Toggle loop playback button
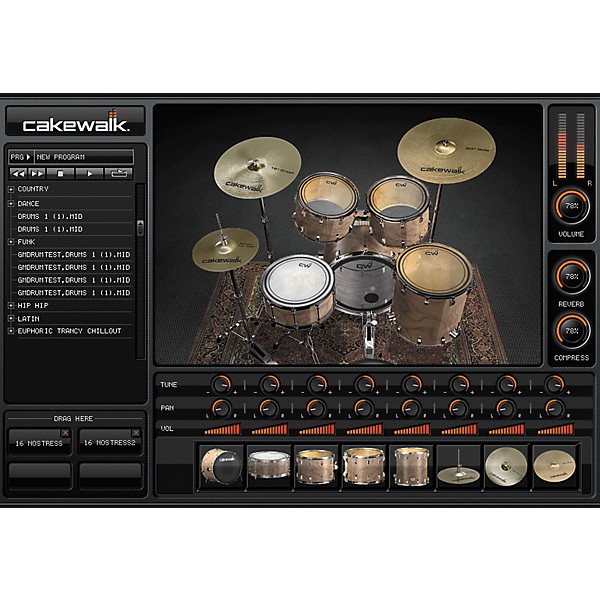This screenshot has height=600, width=600. coord(119,174)
